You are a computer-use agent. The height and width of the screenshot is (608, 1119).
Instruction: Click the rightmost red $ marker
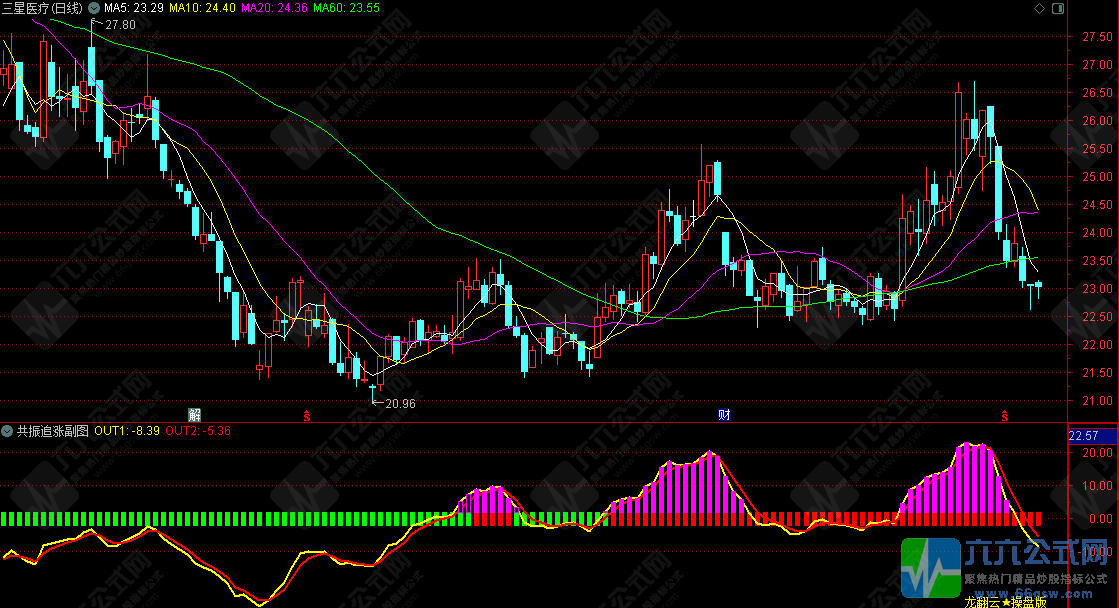click(x=1005, y=414)
